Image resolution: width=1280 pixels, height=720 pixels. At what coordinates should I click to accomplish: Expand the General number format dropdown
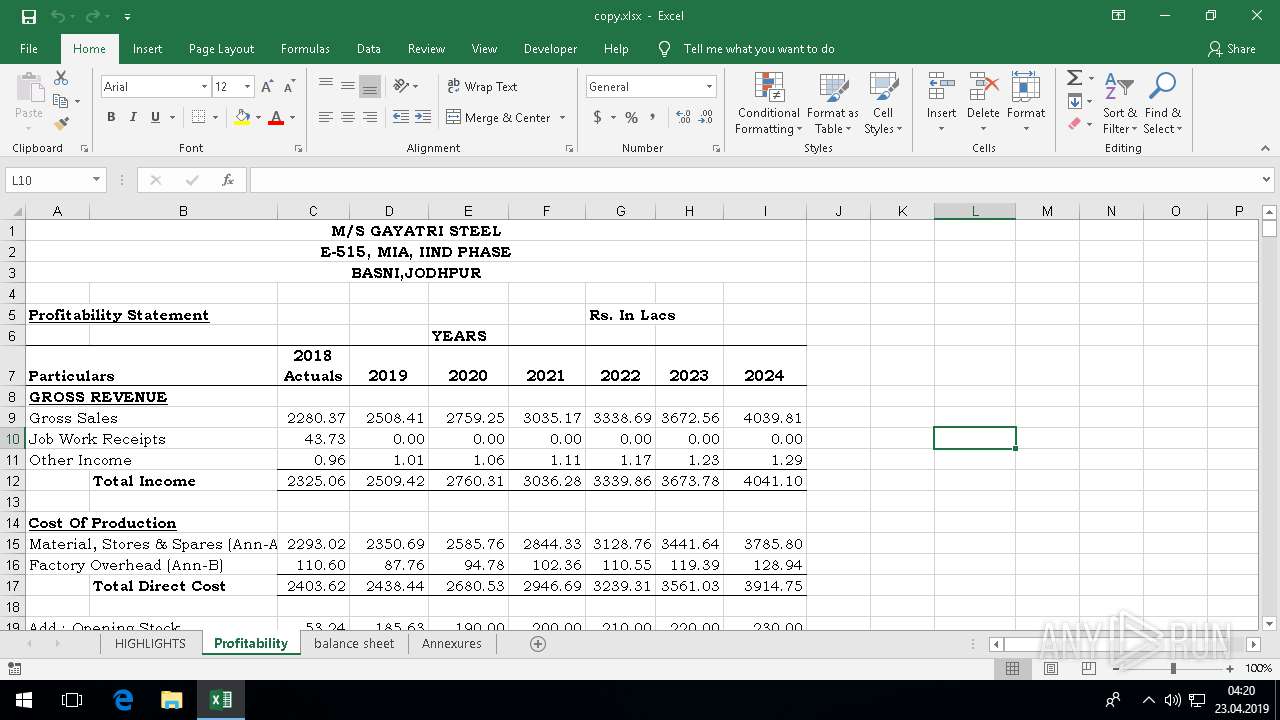click(709, 87)
